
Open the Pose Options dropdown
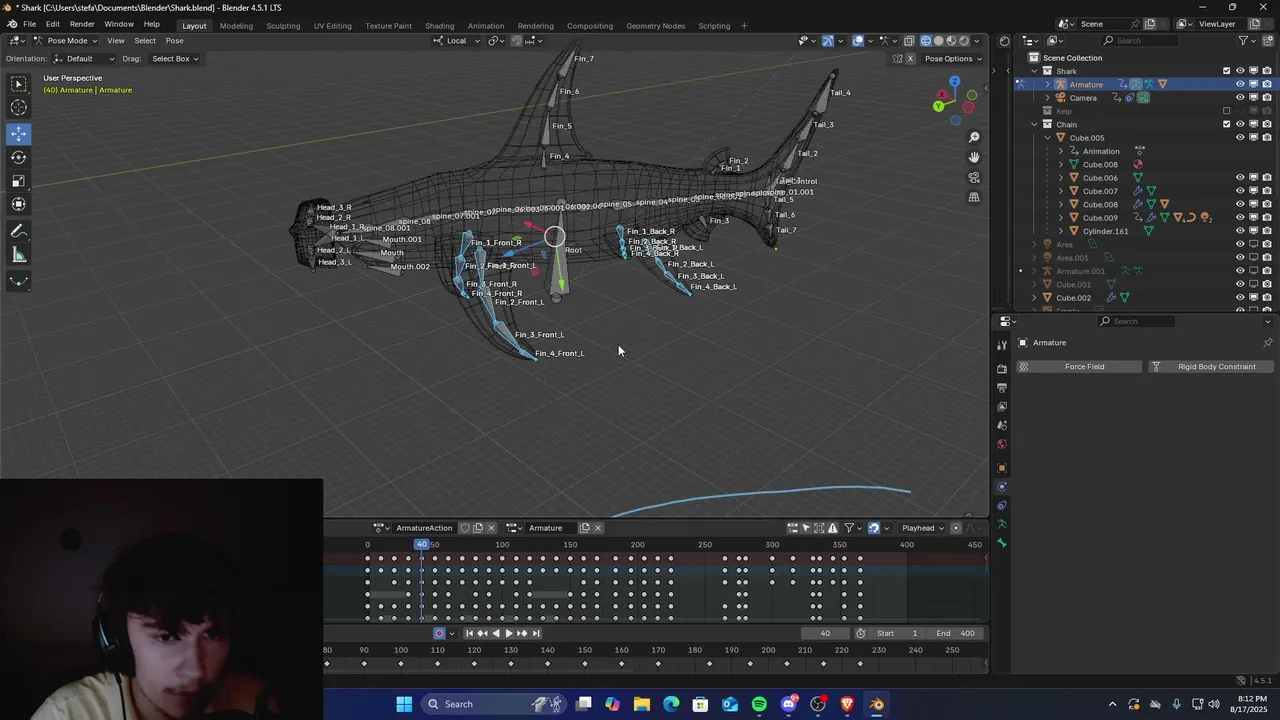pos(953,58)
